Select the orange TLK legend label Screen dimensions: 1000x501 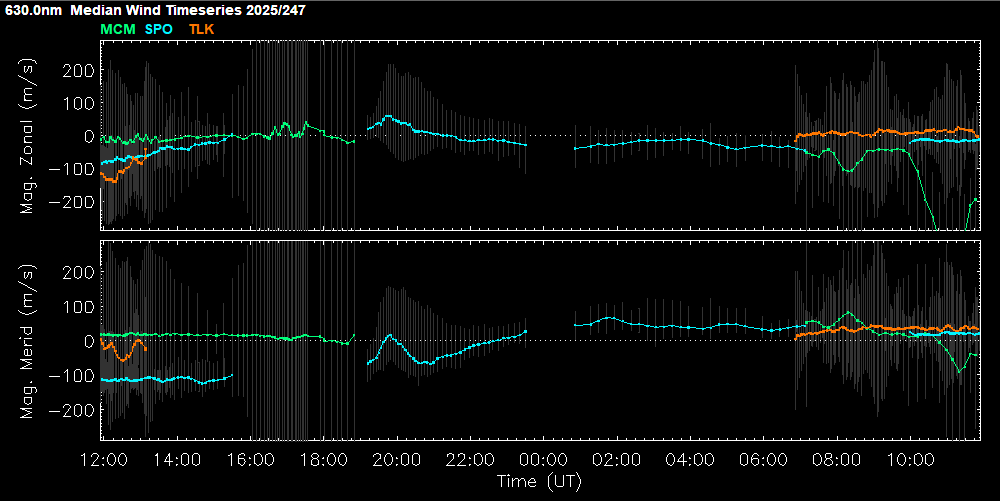tap(202, 29)
